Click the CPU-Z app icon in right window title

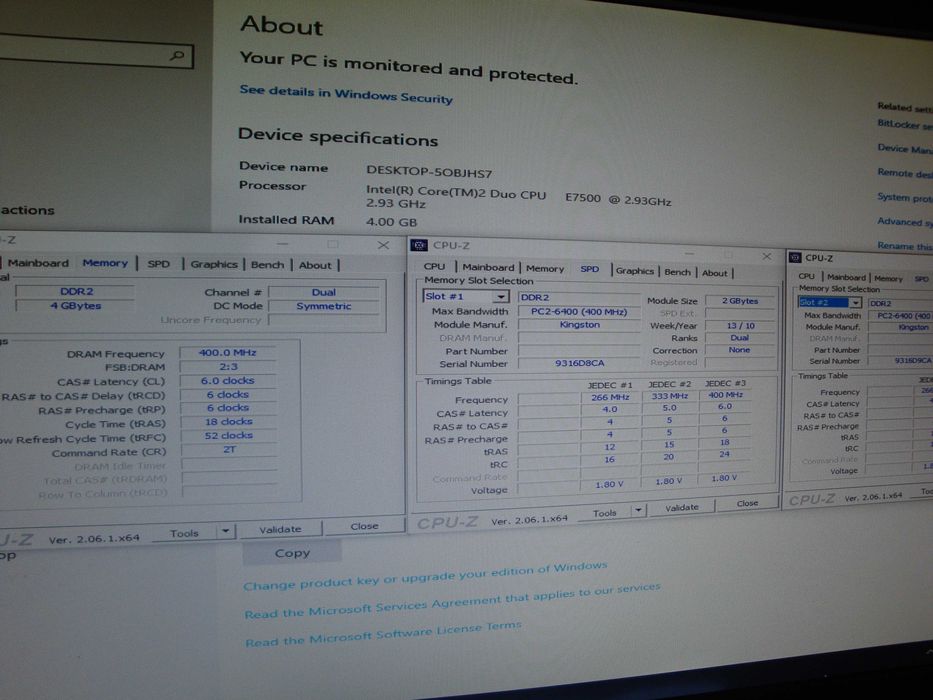pos(794,258)
